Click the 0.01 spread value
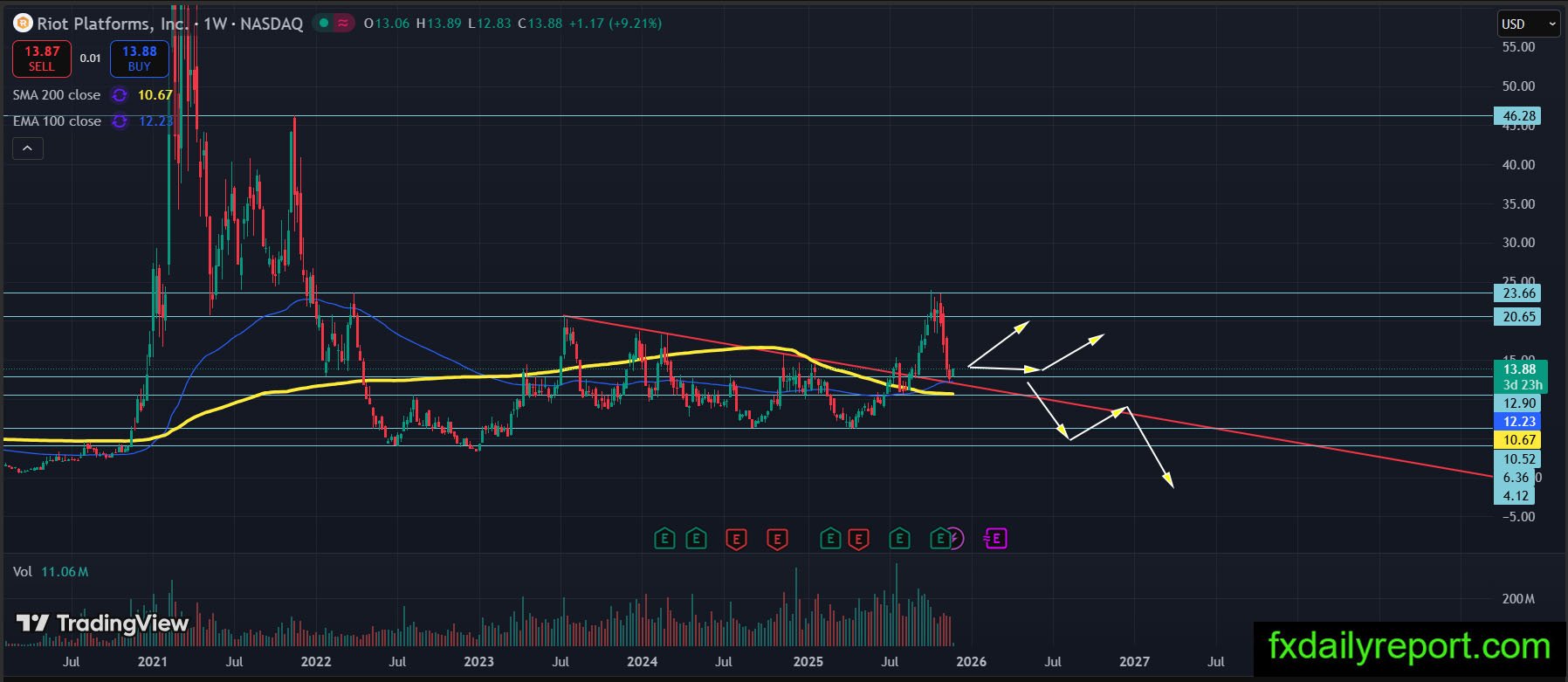This screenshot has height=682, width=1568. 91,59
